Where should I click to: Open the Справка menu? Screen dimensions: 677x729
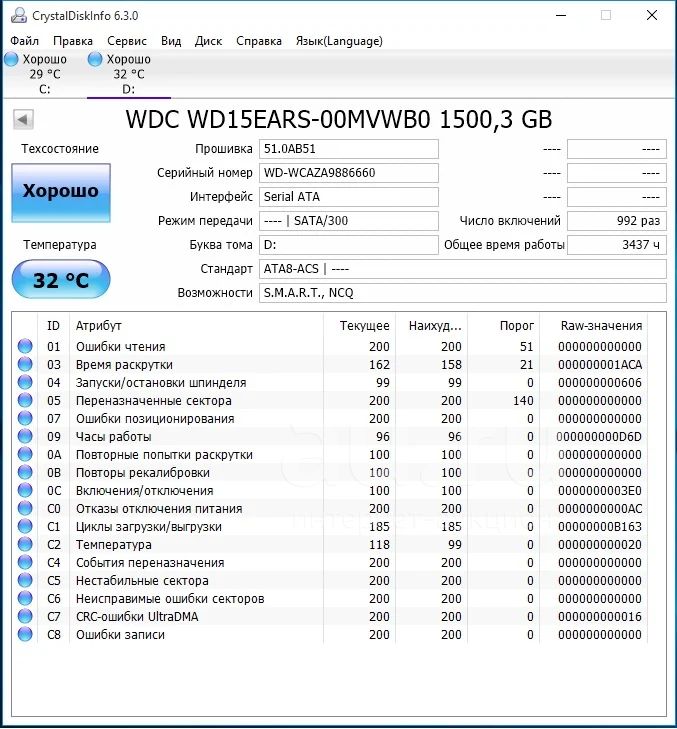pyautogui.click(x=259, y=41)
